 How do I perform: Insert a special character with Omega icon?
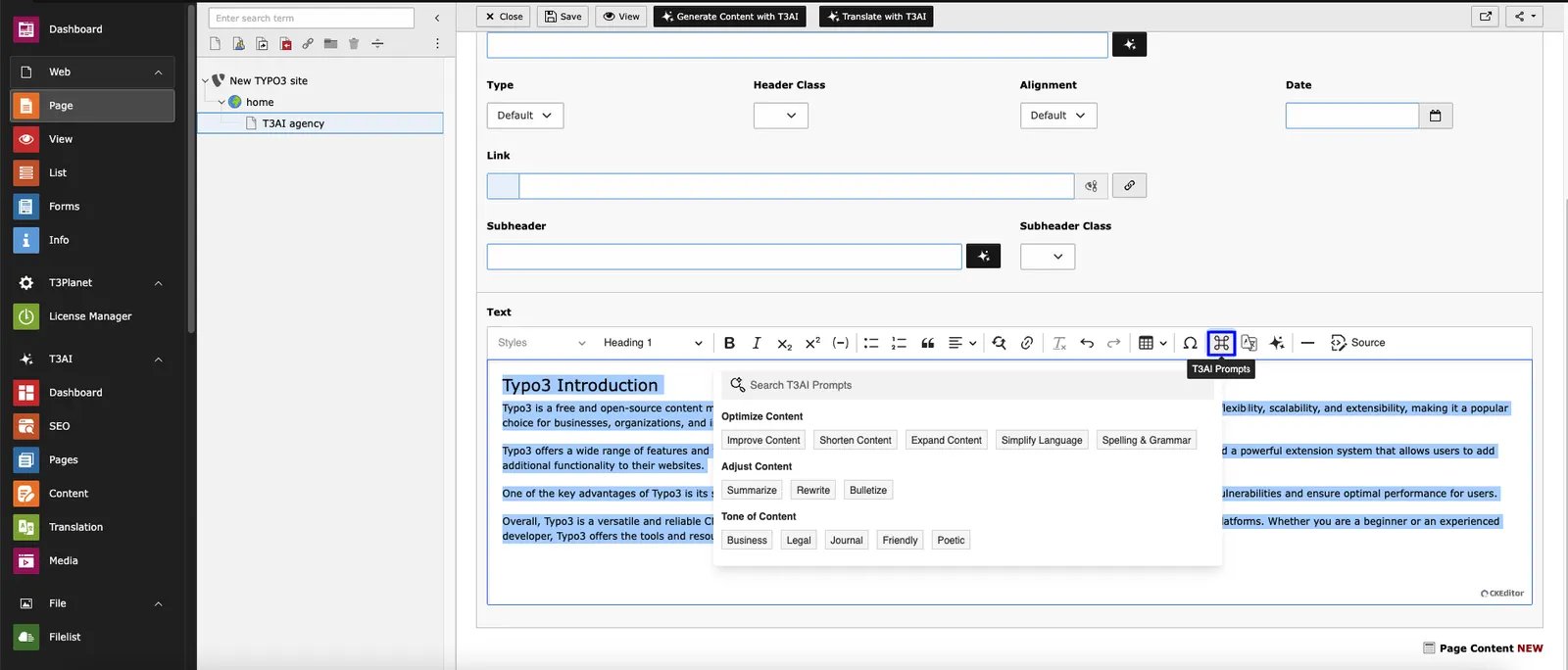tap(1190, 343)
